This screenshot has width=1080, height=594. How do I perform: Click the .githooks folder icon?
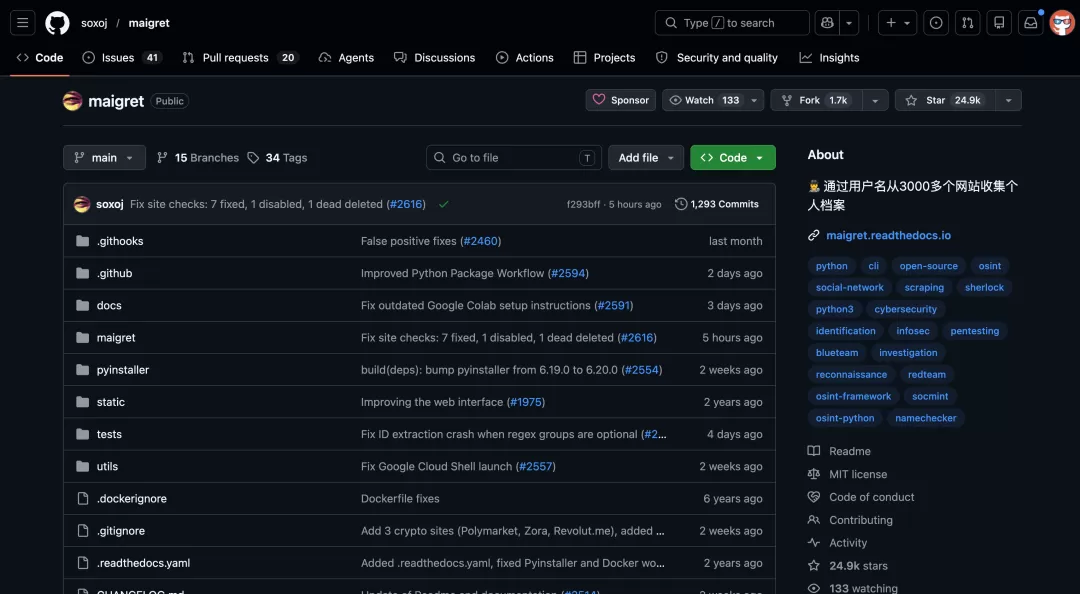tap(83, 241)
